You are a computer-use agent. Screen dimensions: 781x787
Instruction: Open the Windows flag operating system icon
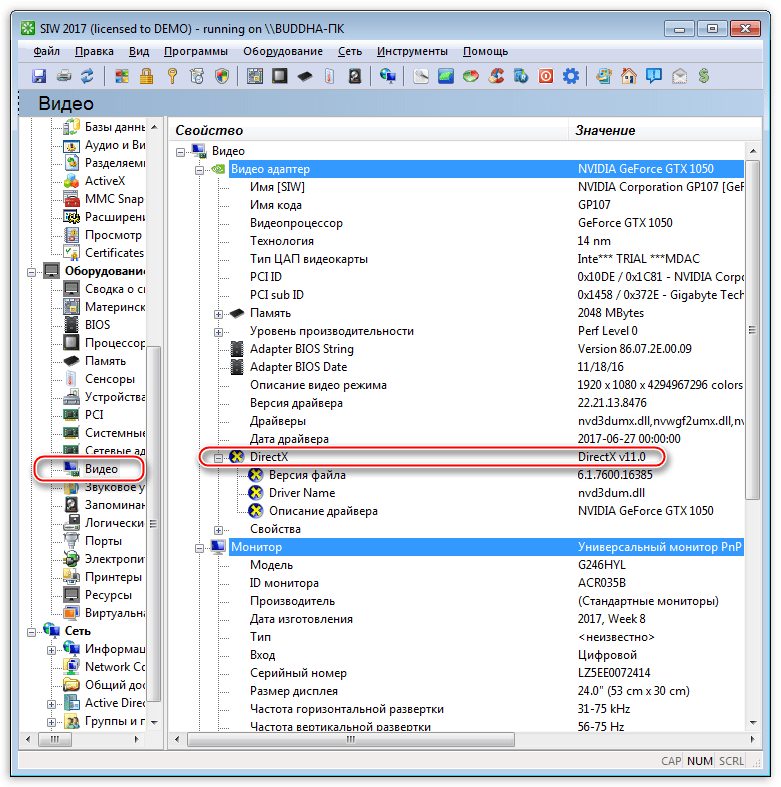click(x=121, y=76)
